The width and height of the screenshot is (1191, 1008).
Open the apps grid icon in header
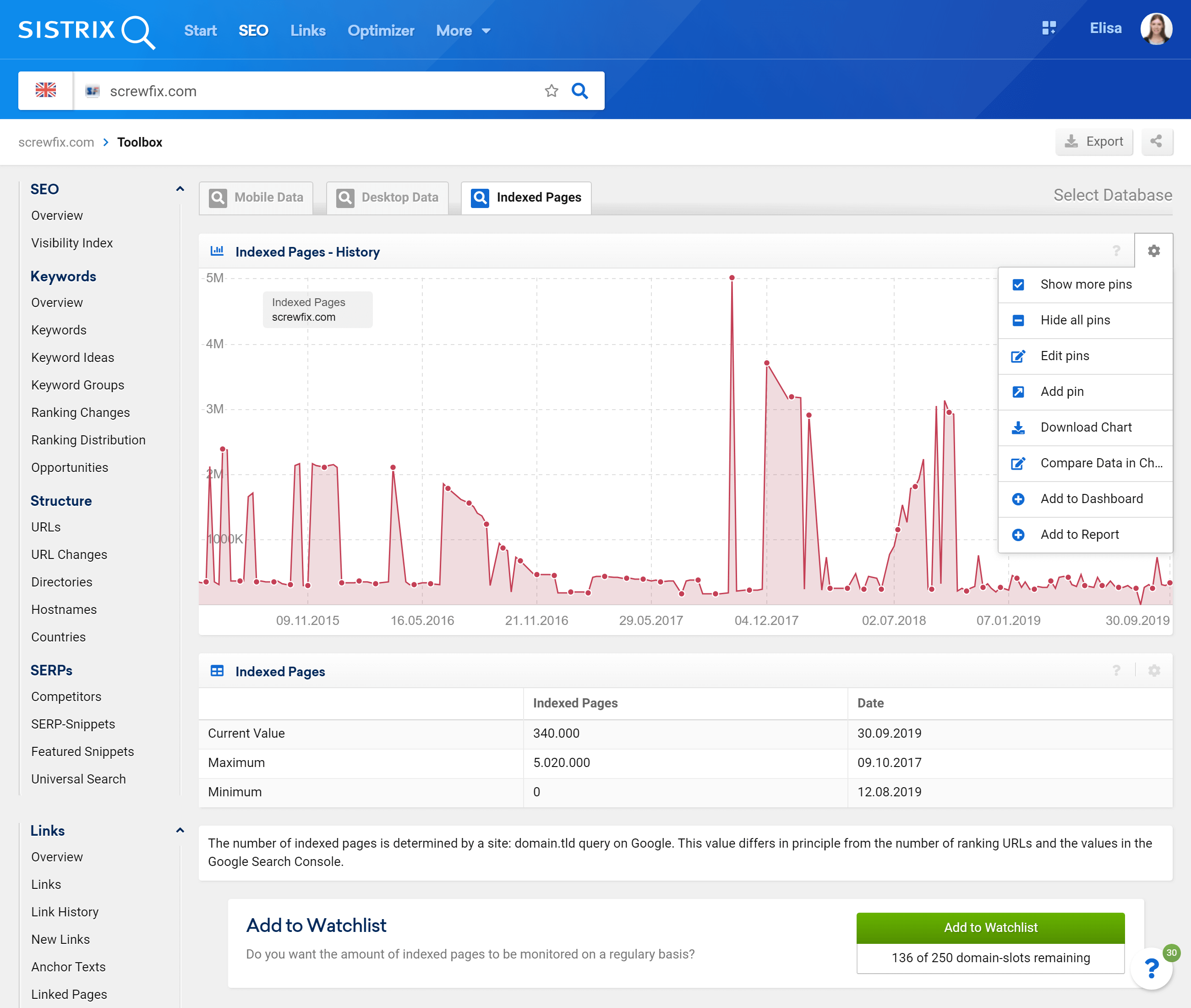click(1049, 28)
